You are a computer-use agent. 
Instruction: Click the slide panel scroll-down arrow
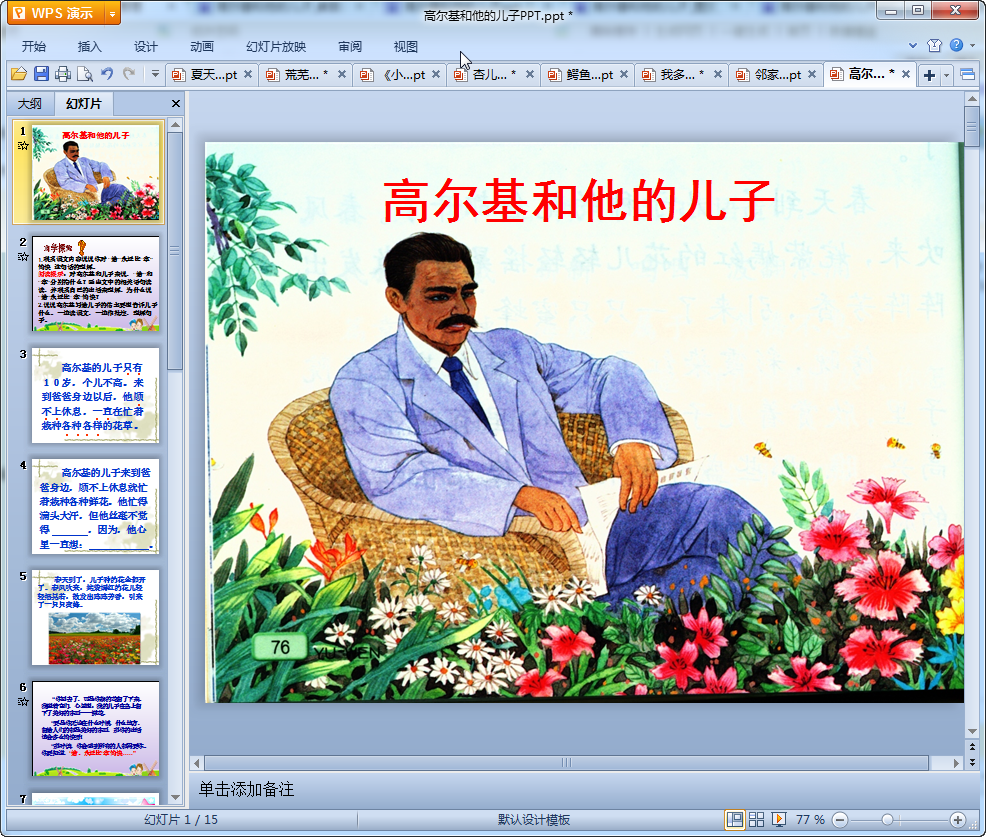click(176, 797)
